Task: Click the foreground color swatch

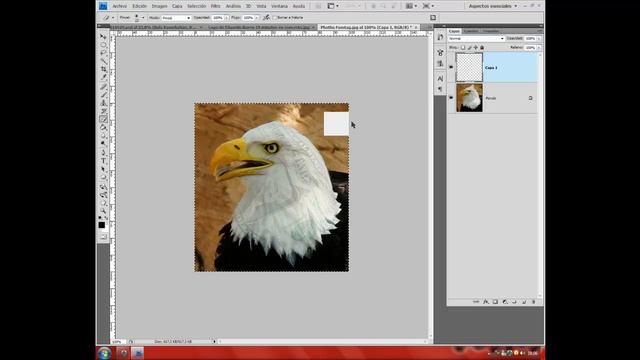Action: 102,225
